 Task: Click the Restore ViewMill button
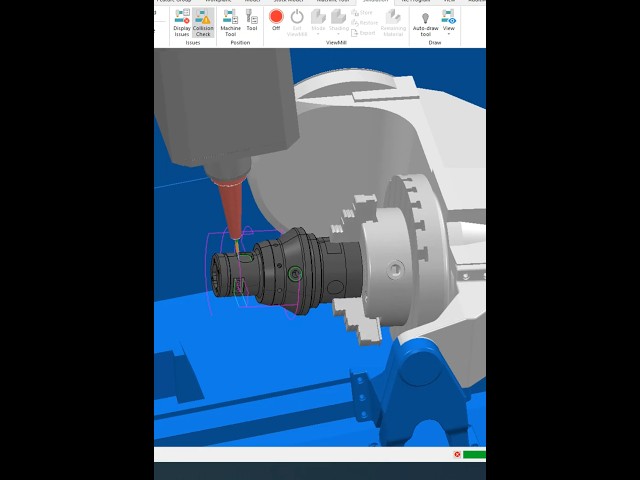coord(364,23)
